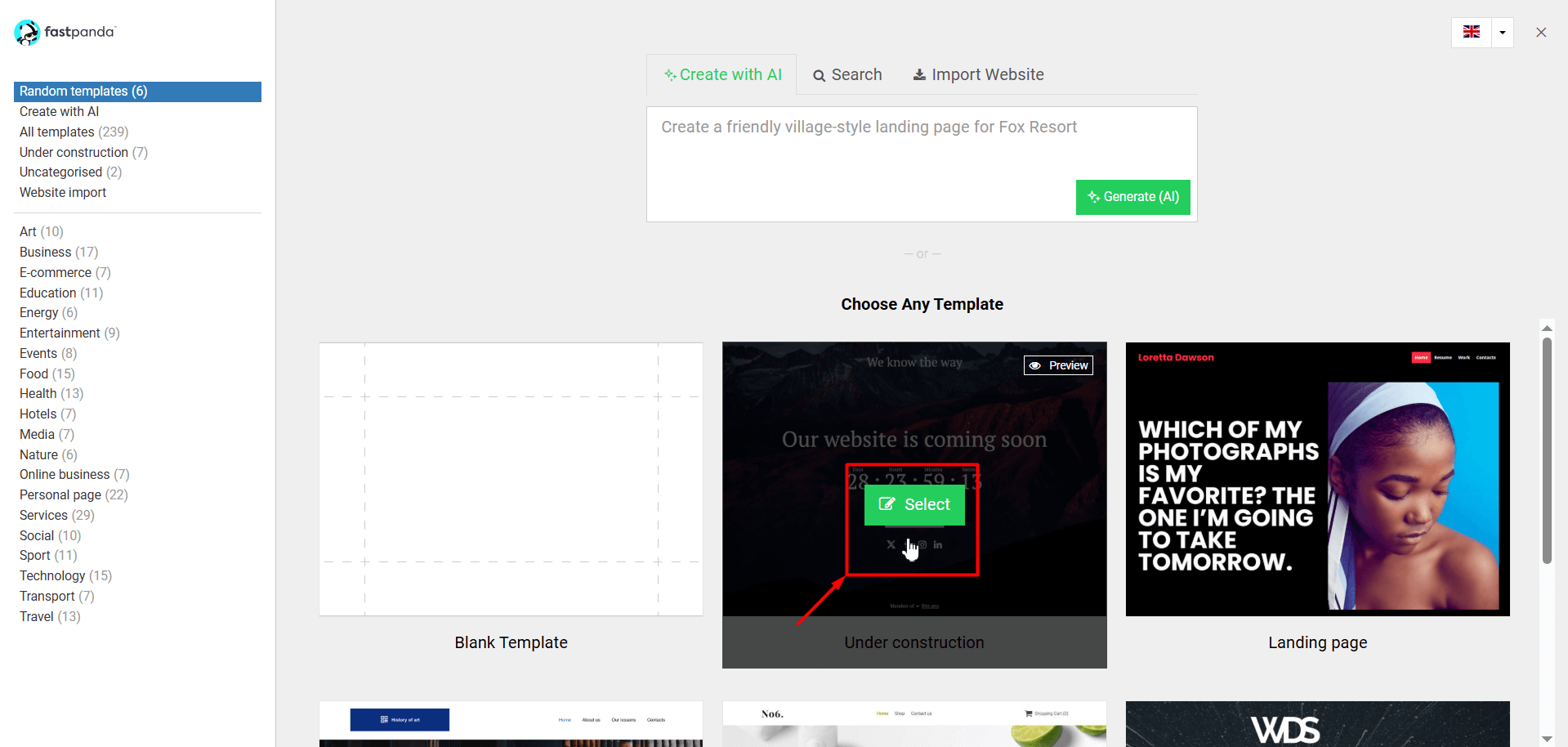Viewport: 1568px width, 747px height.
Task: Pick the Landing page template thumbnail
Action: coord(1317,479)
